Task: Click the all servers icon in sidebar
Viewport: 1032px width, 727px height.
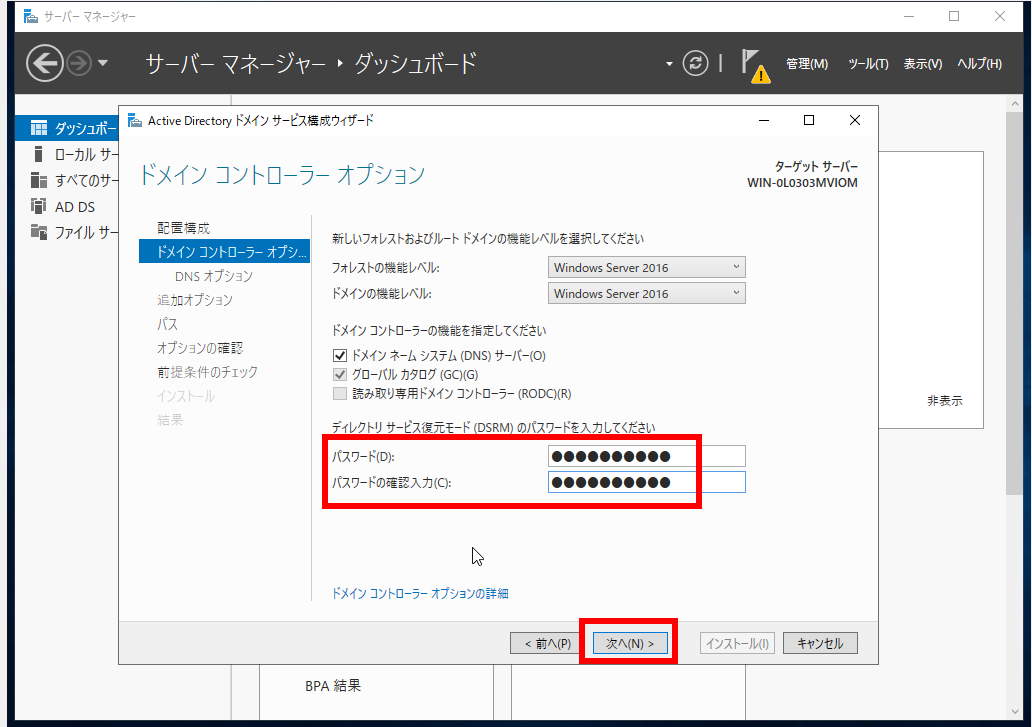Action: (x=39, y=180)
